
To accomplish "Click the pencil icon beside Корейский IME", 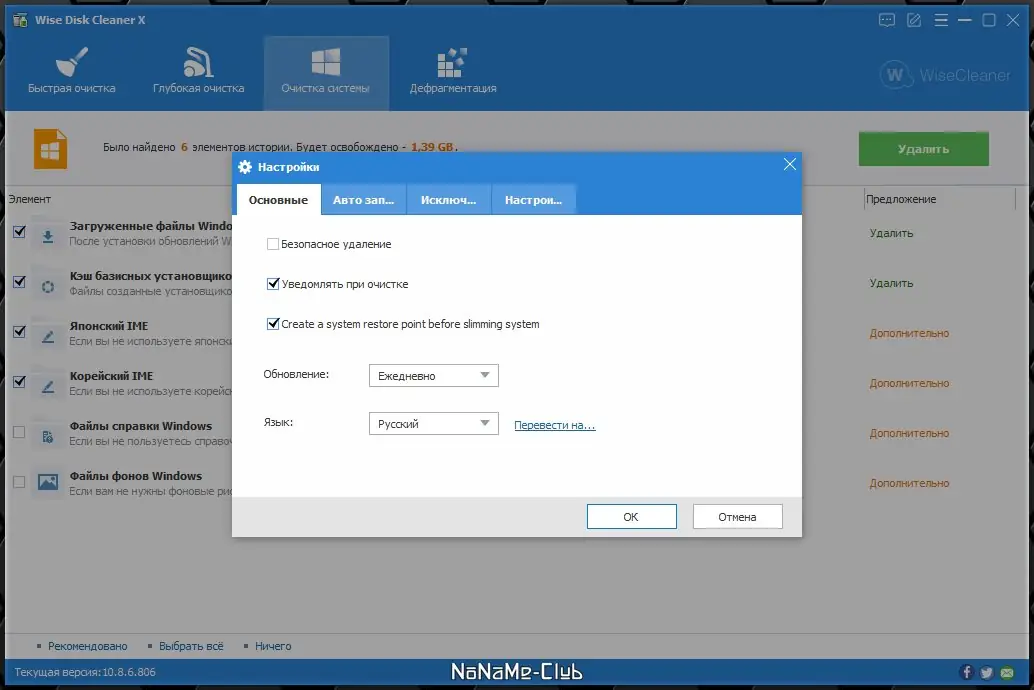I will [x=47, y=387].
